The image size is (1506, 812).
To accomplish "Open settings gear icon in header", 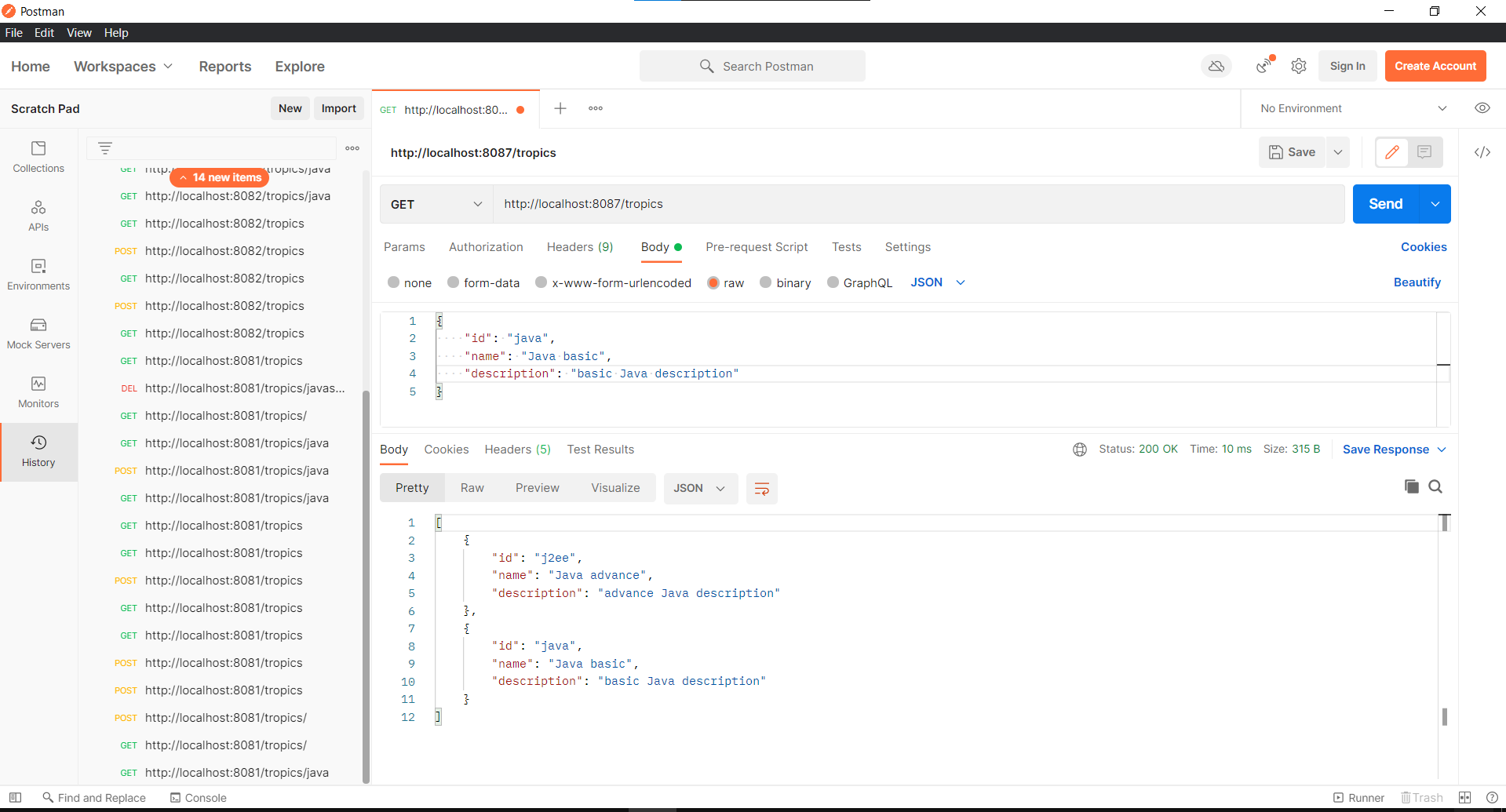I will coord(1299,66).
